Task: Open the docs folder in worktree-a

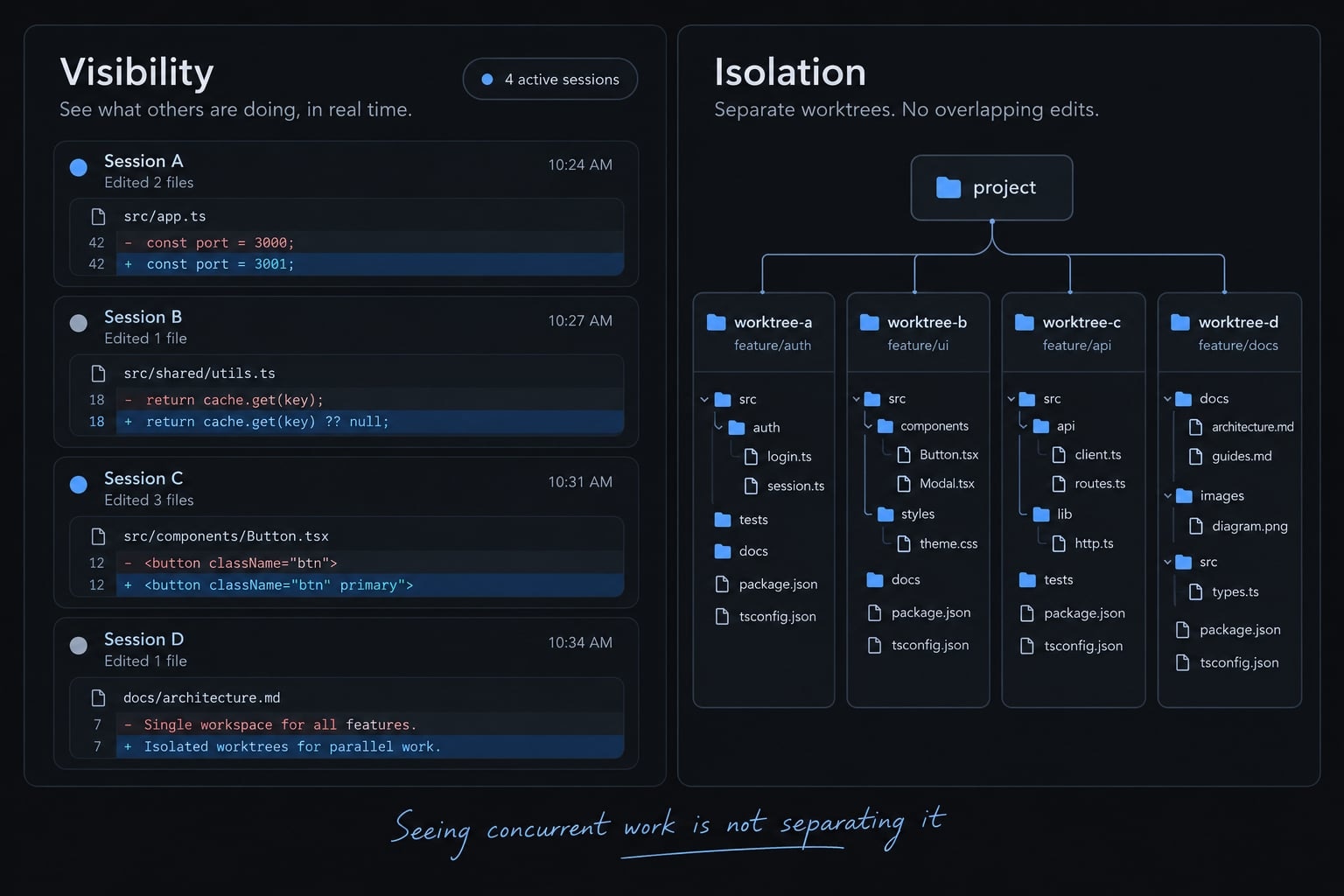Action: (741, 551)
